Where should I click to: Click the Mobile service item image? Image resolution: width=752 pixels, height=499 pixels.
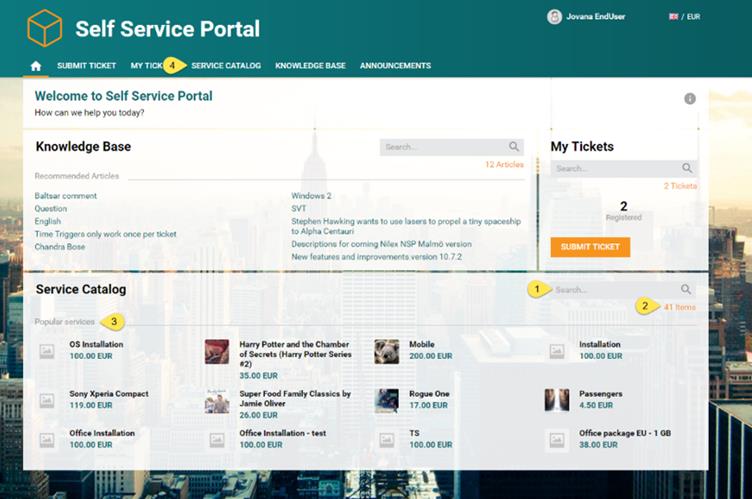click(387, 351)
